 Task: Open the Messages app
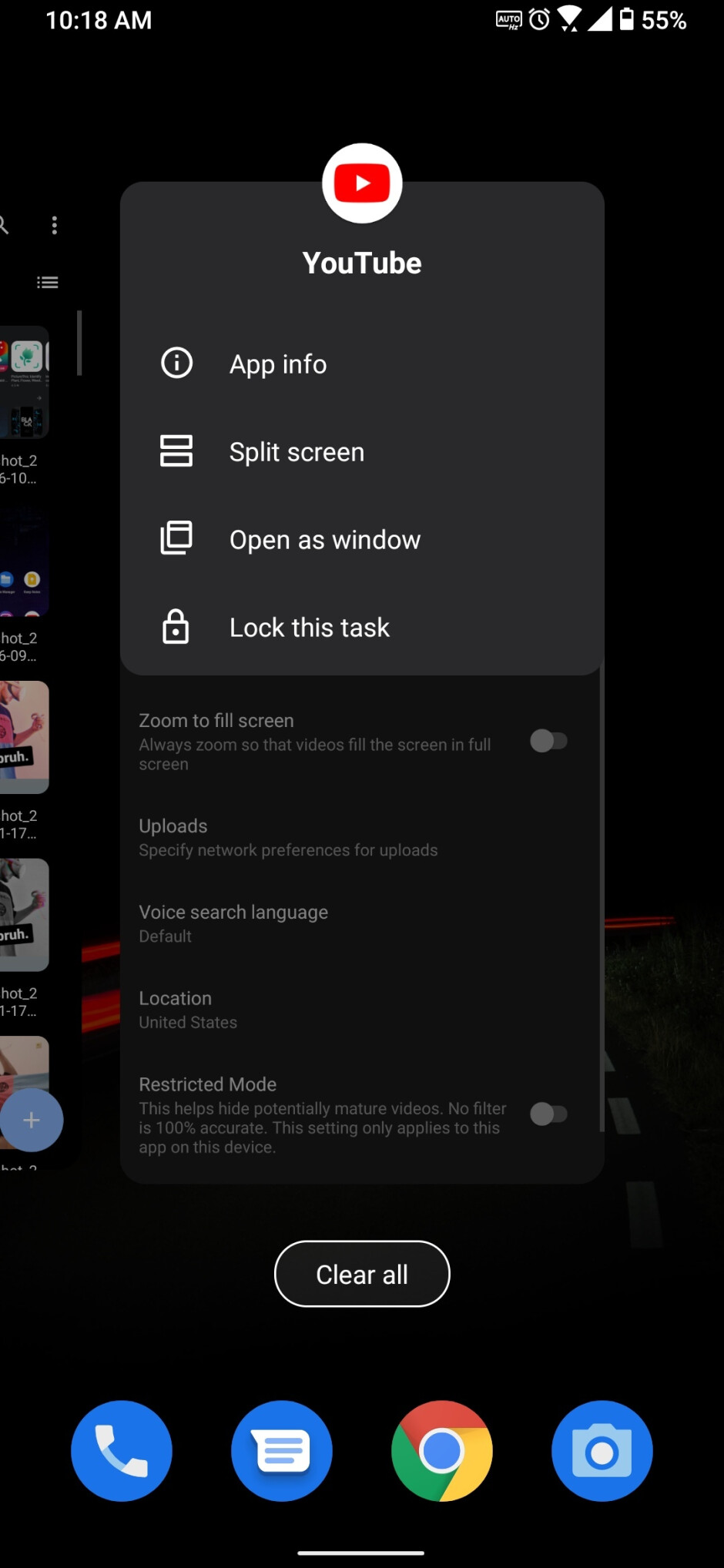282,1450
